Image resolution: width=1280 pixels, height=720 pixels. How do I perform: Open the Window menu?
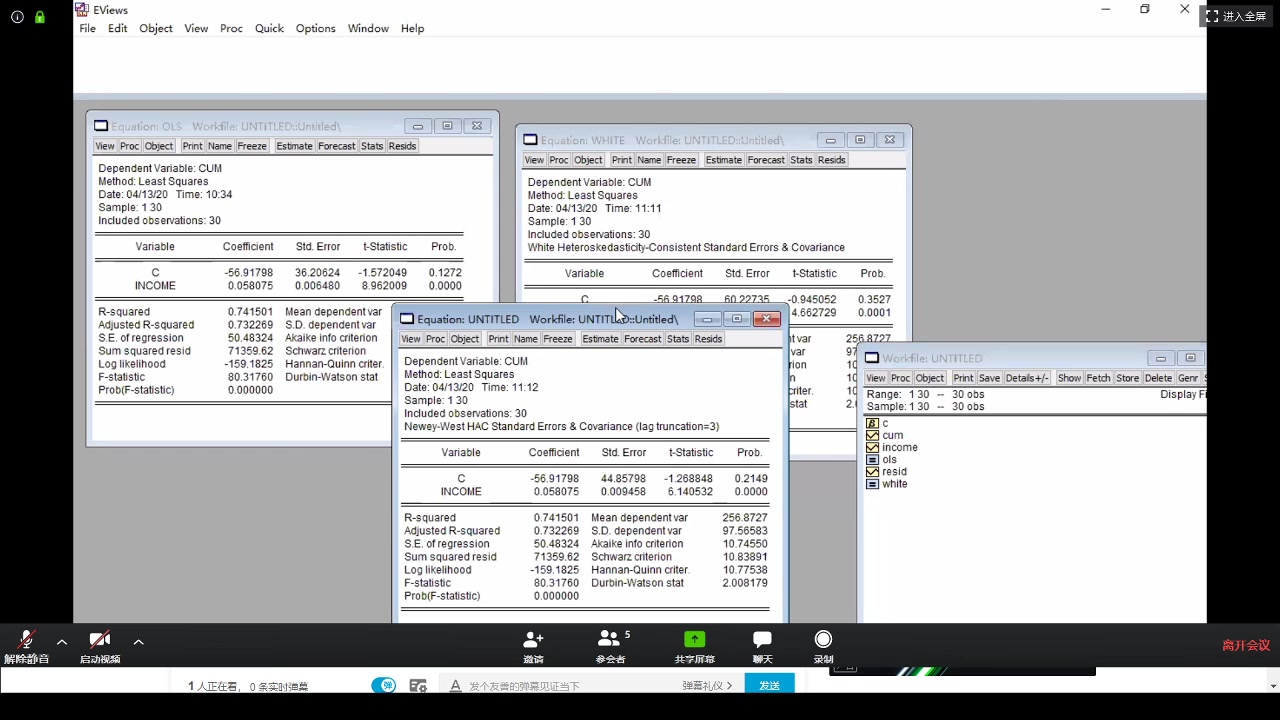point(368,28)
